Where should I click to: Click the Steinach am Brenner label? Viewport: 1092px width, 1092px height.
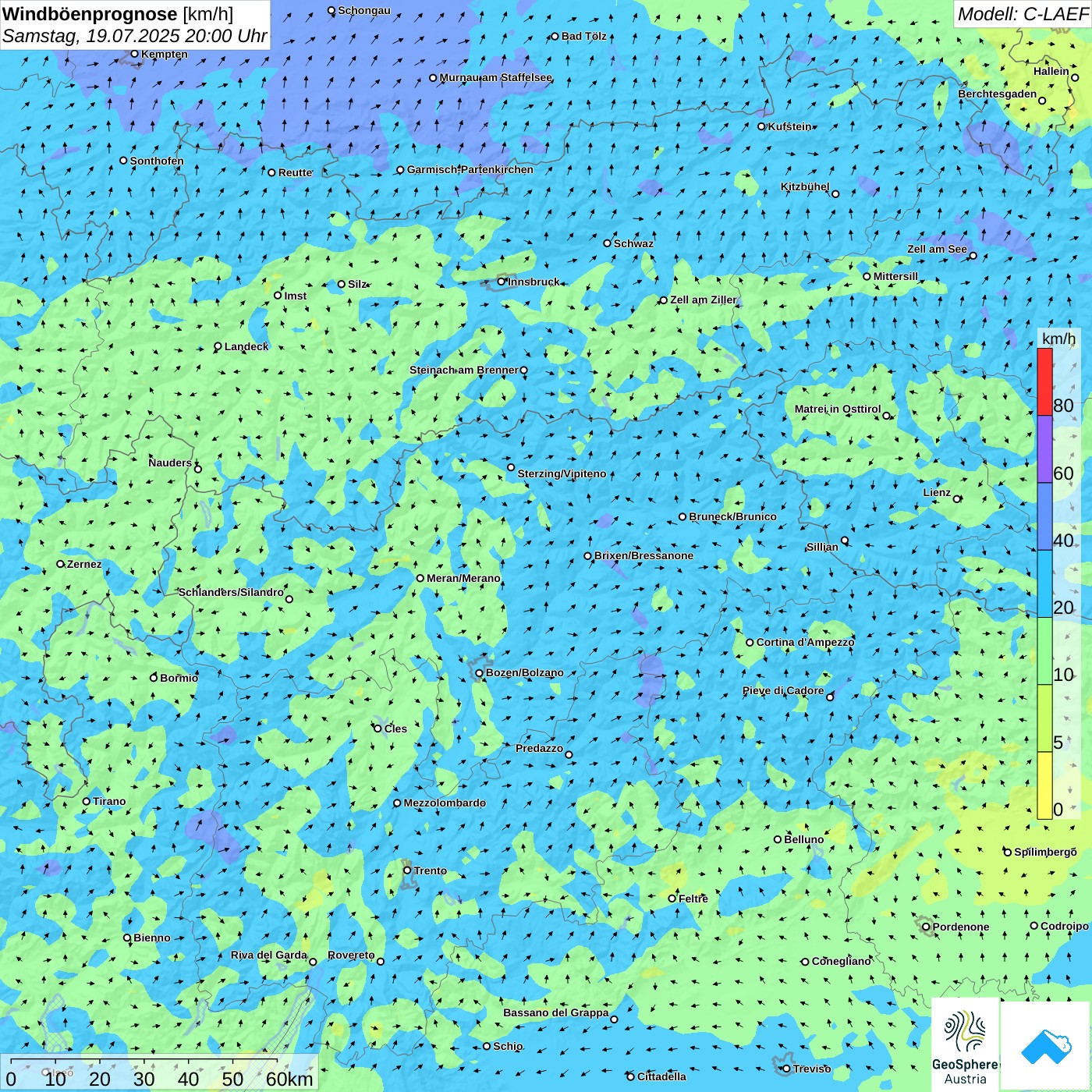pos(464,370)
